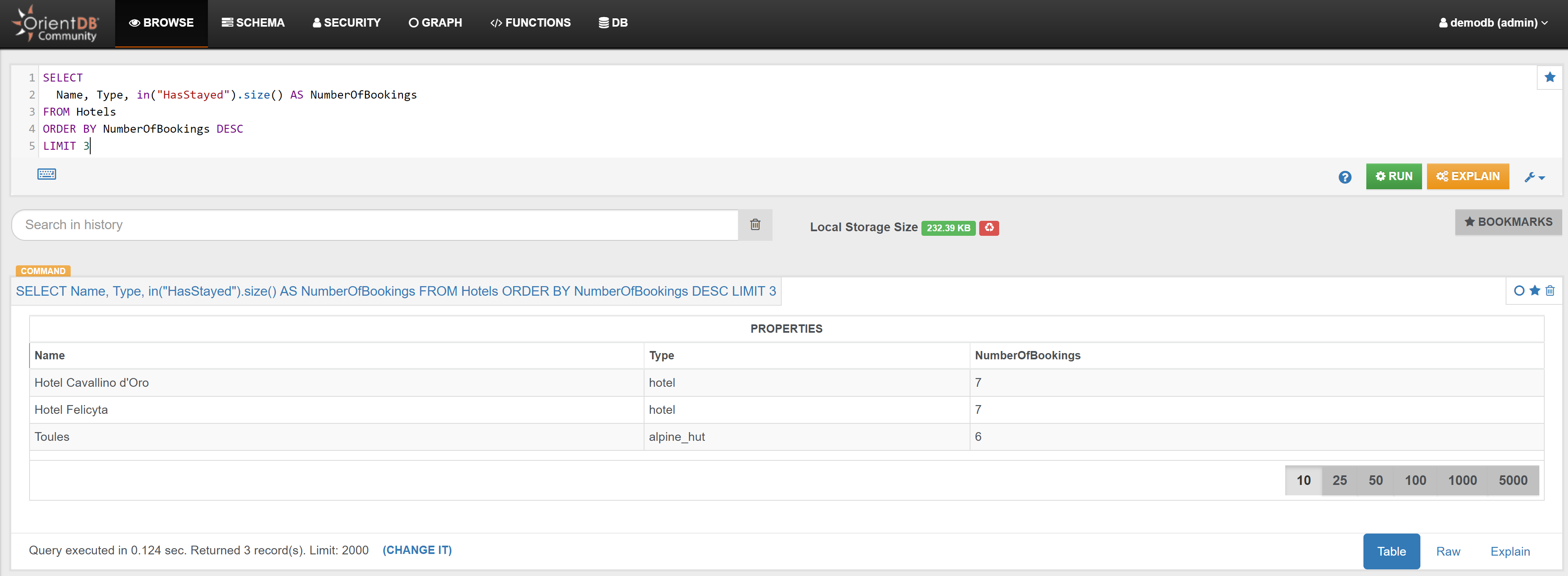Go to the FUNCTIONS tab

(530, 23)
